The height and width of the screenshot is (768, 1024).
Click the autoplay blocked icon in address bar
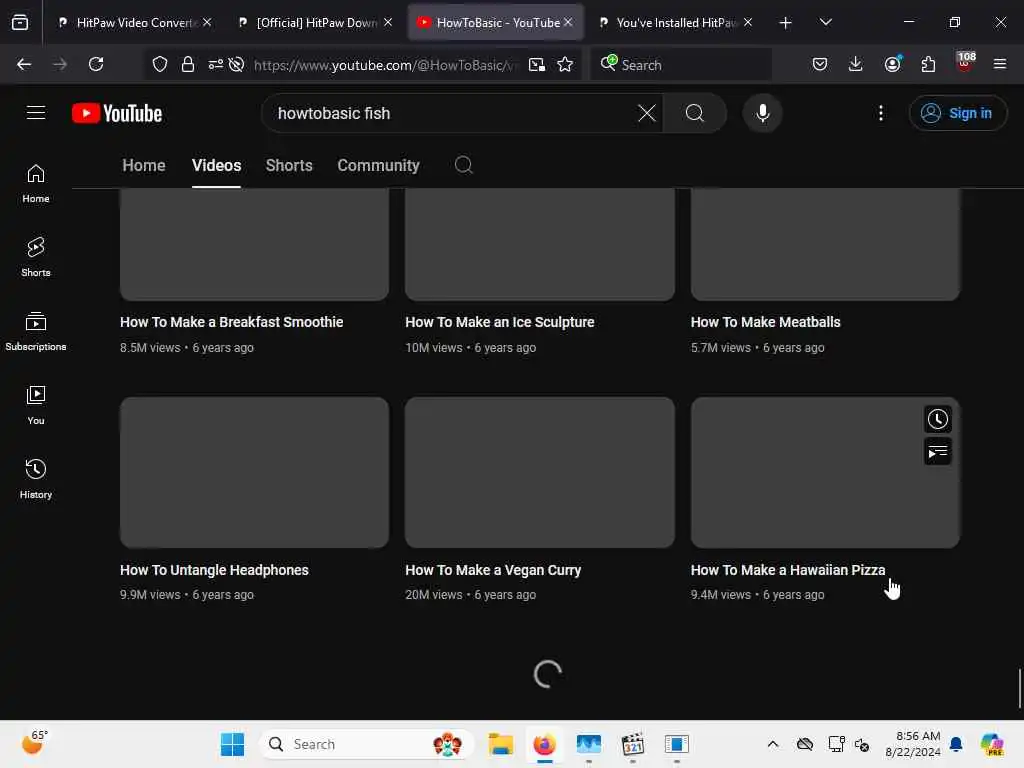[236, 64]
